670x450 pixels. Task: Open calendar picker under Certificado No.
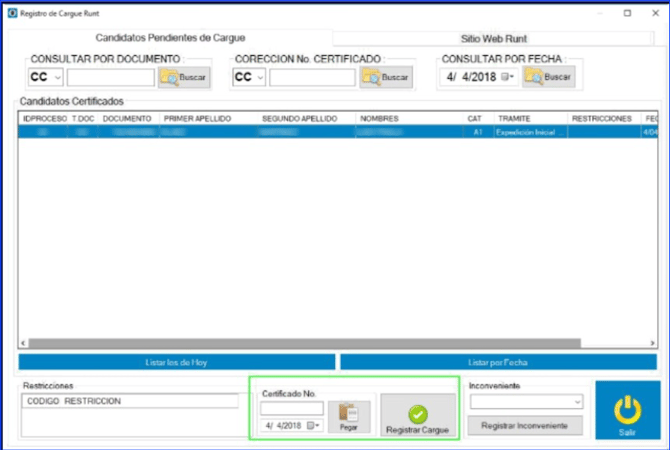[317, 425]
